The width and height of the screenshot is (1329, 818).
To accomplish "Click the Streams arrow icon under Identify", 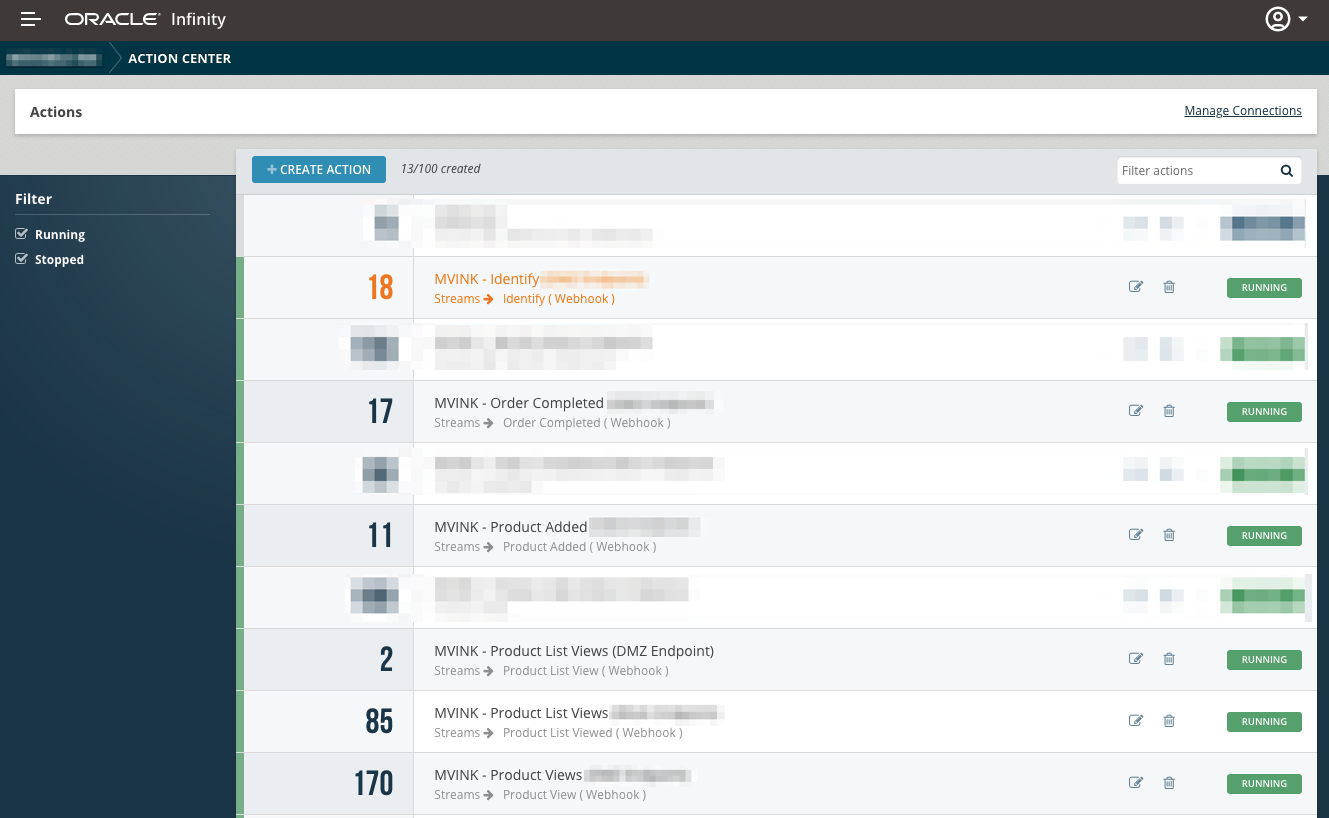I will coord(488,299).
